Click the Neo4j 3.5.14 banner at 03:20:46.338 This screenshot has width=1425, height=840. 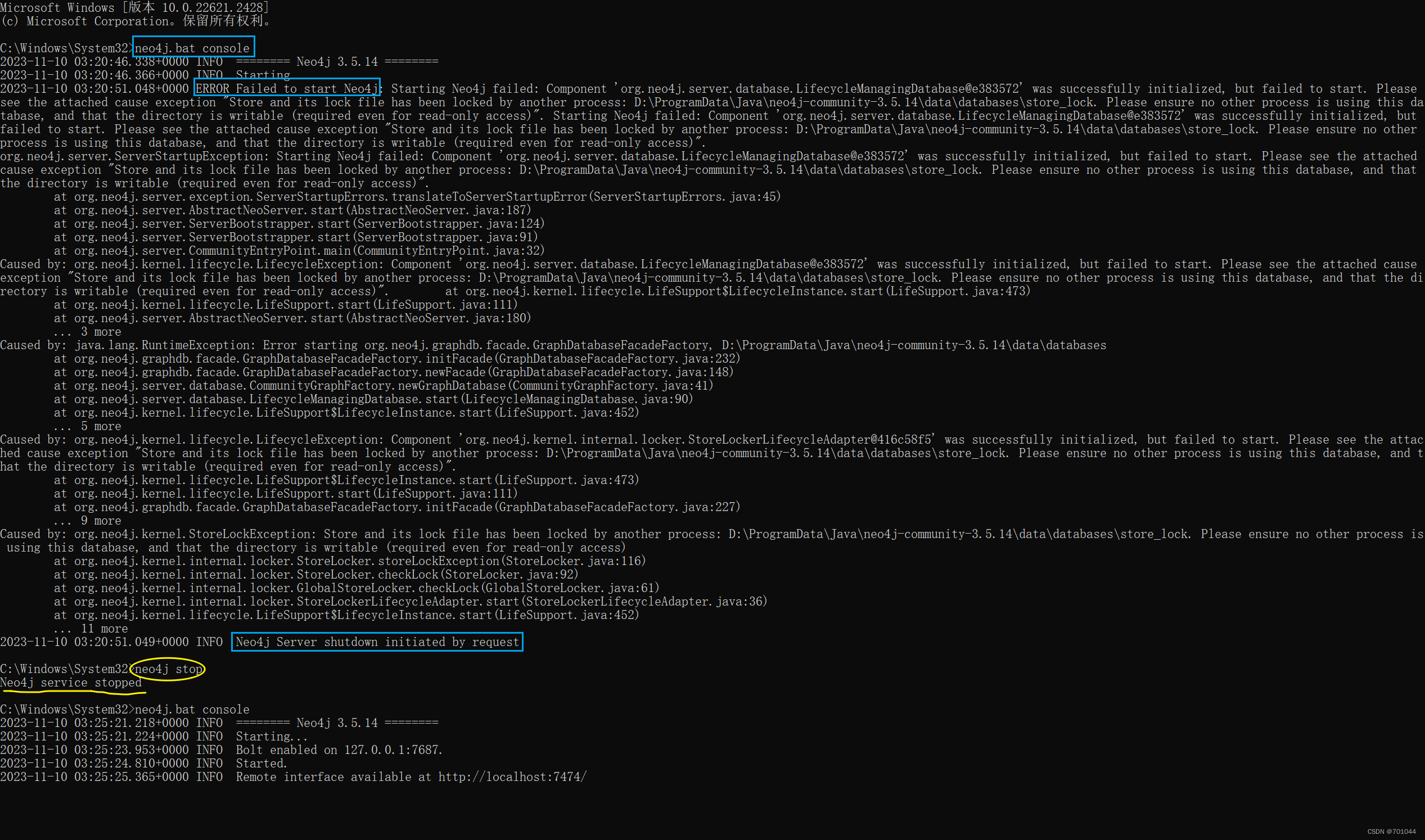point(337,61)
